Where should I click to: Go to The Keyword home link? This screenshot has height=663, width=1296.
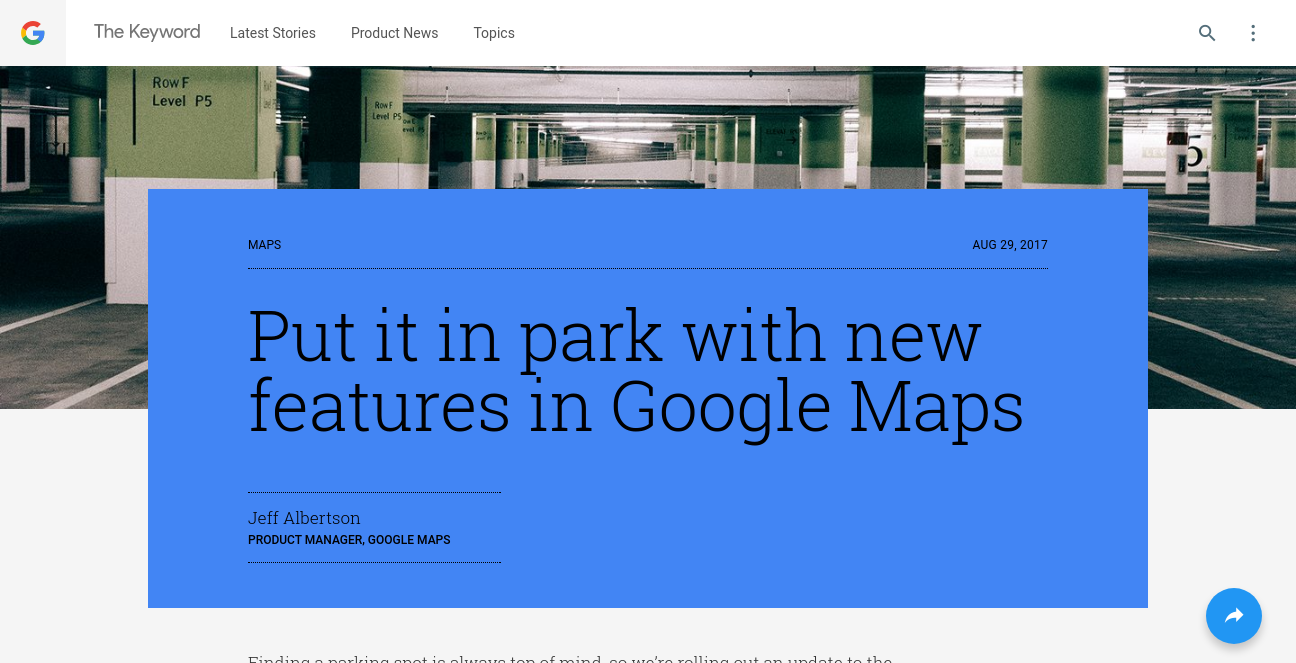[147, 32]
